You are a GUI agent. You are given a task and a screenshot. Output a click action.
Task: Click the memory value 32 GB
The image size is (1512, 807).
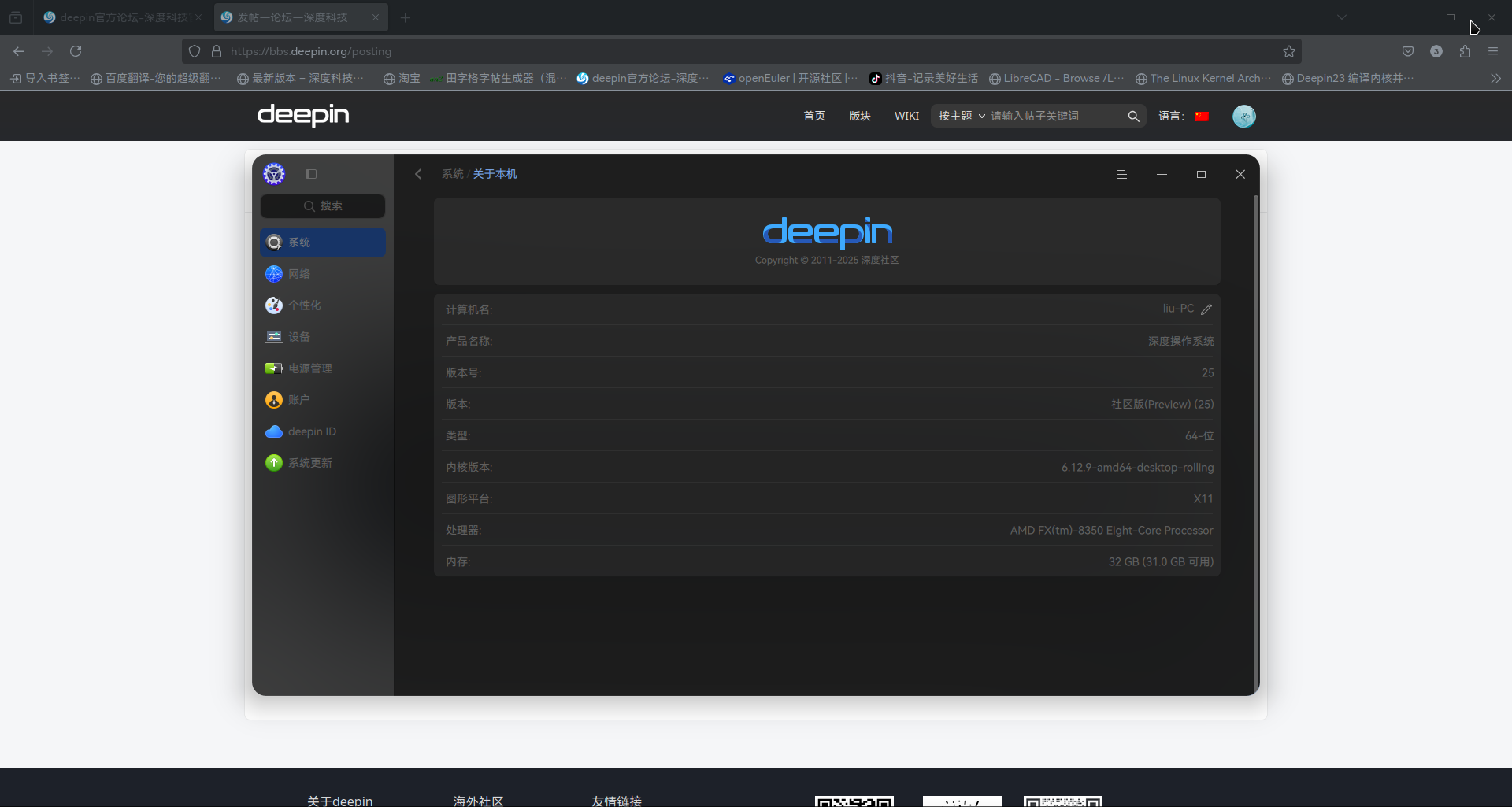[1161, 562]
